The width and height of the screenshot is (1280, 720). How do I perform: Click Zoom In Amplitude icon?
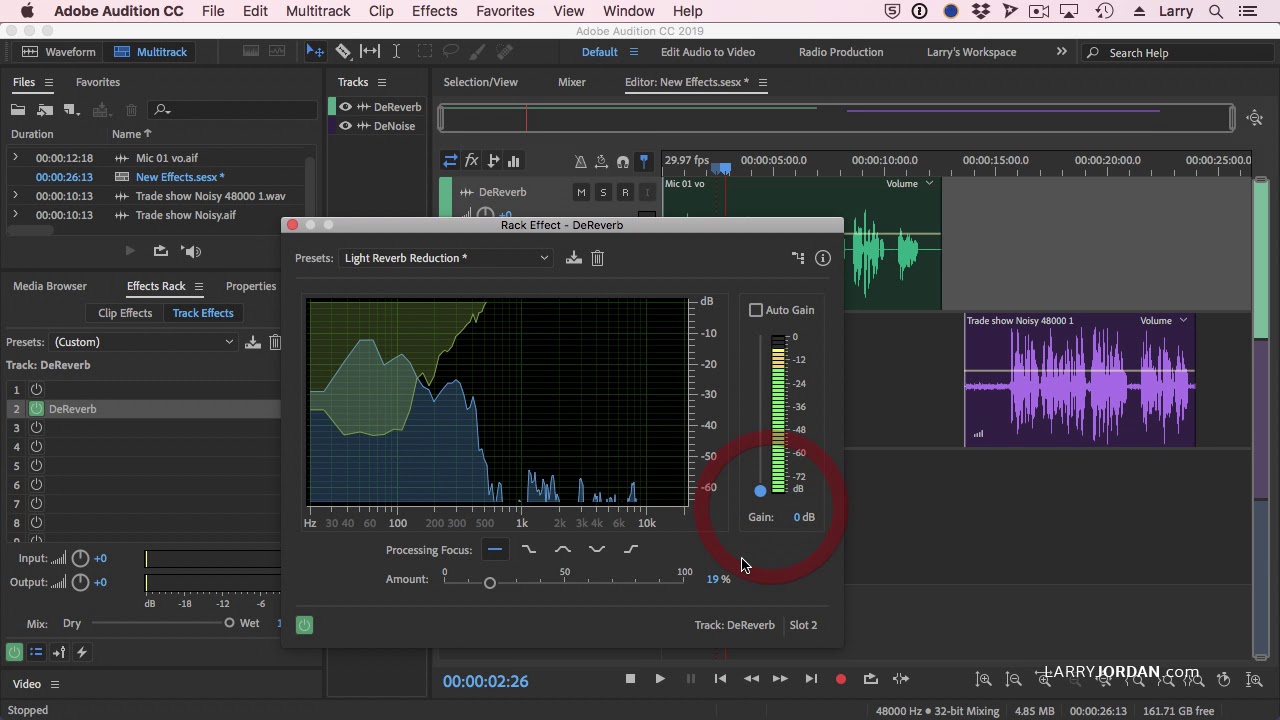coord(984,679)
